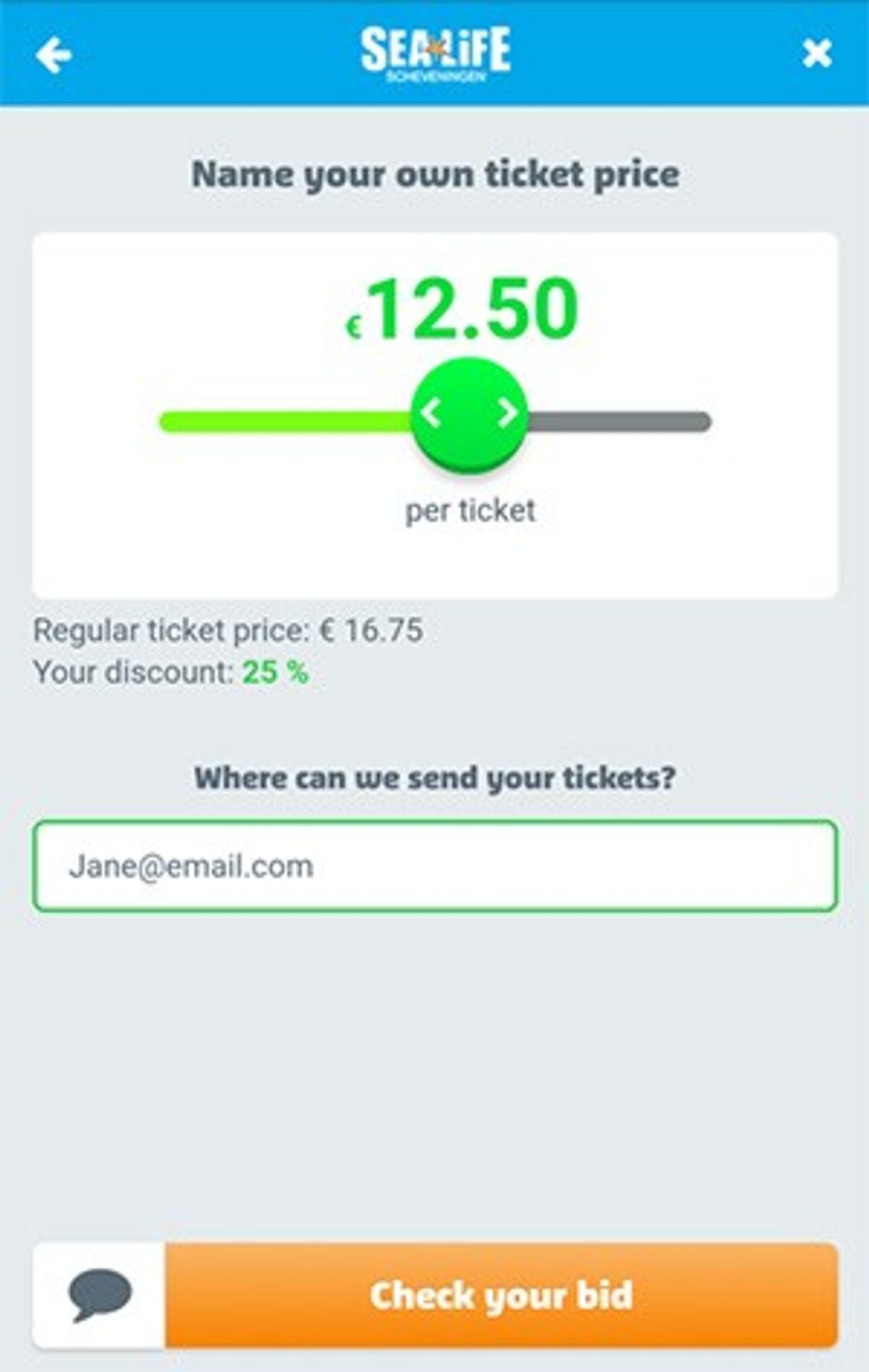This screenshot has height=1372, width=869.
Task: Go back using the white arrow
Action: tap(54, 55)
